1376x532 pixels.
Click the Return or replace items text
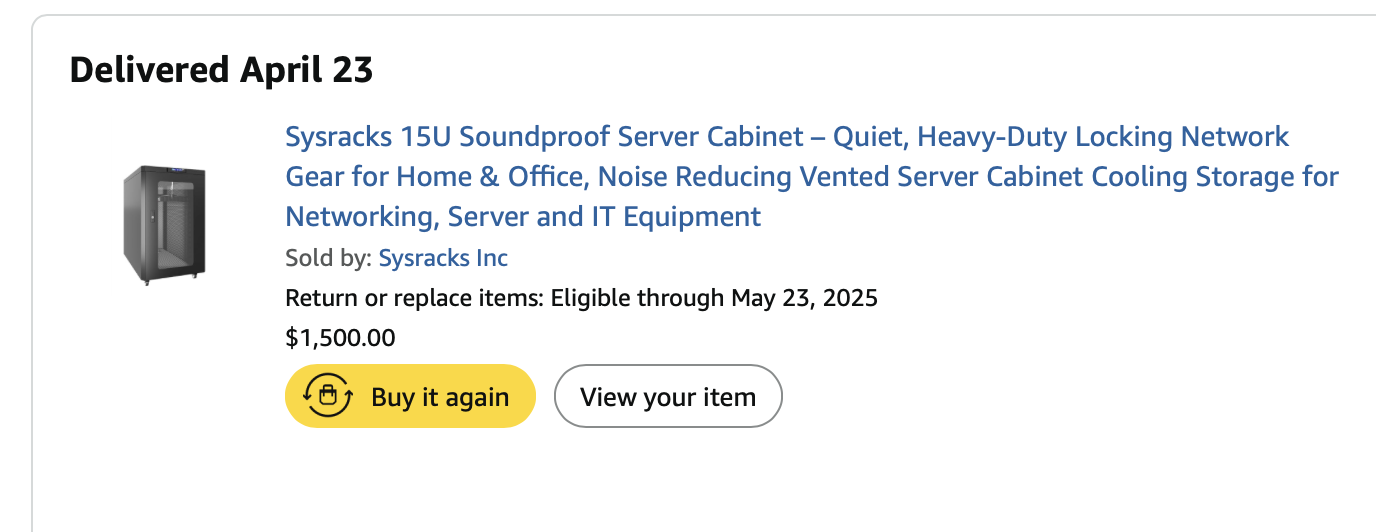click(x=415, y=298)
